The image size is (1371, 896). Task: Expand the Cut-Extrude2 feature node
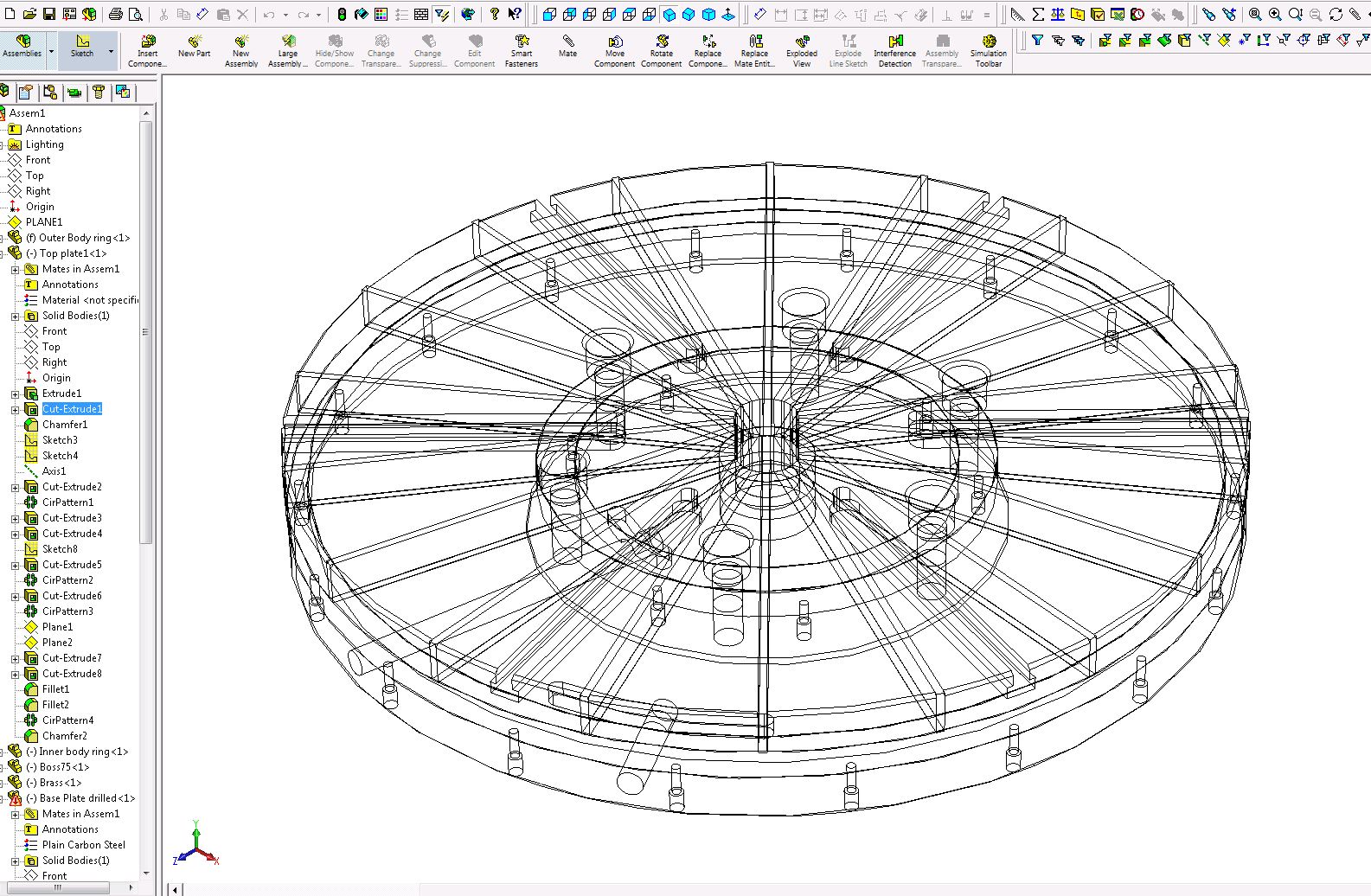[x=15, y=488]
